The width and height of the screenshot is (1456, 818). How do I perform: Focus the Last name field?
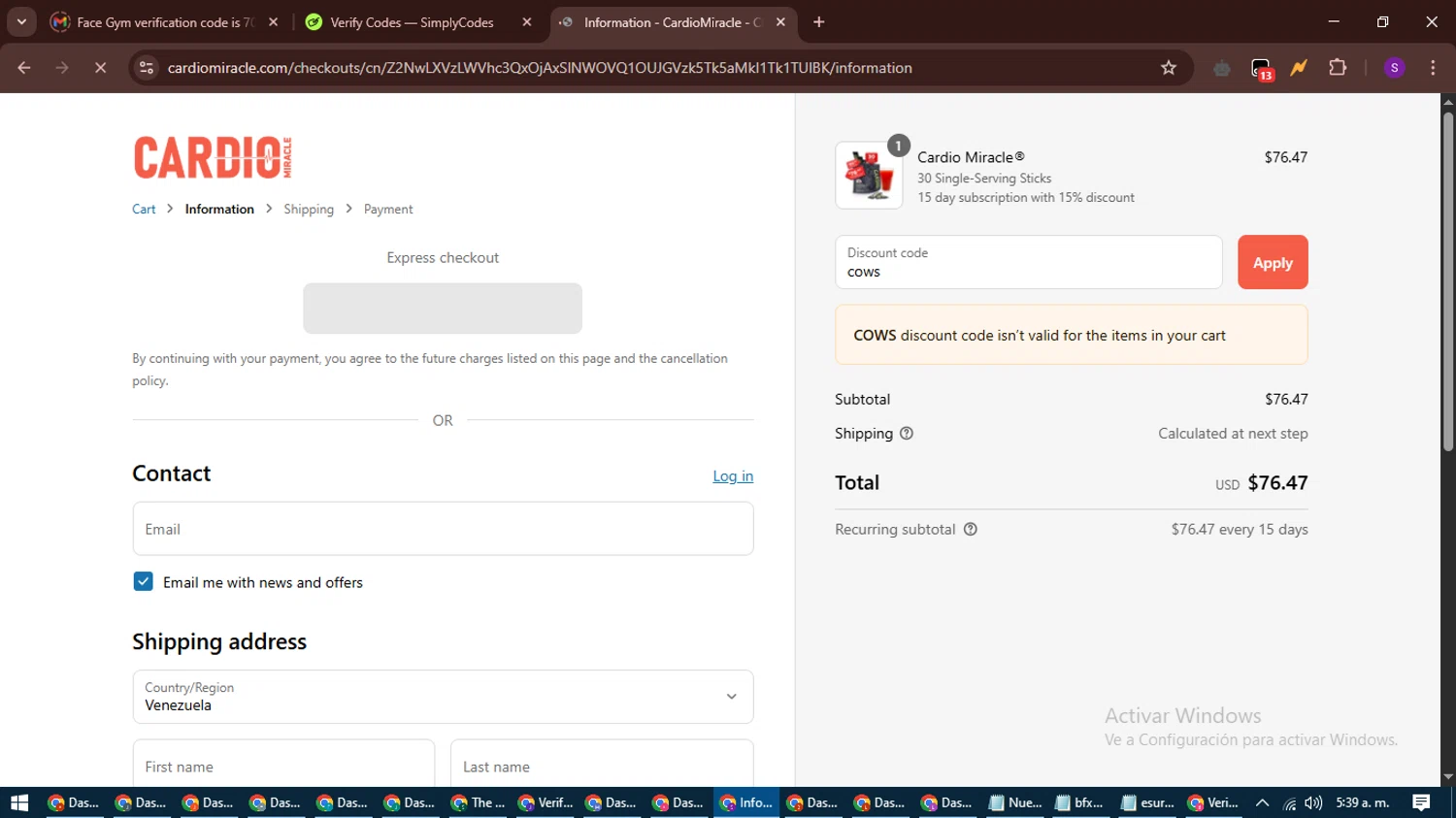click(x=602, y=766)
